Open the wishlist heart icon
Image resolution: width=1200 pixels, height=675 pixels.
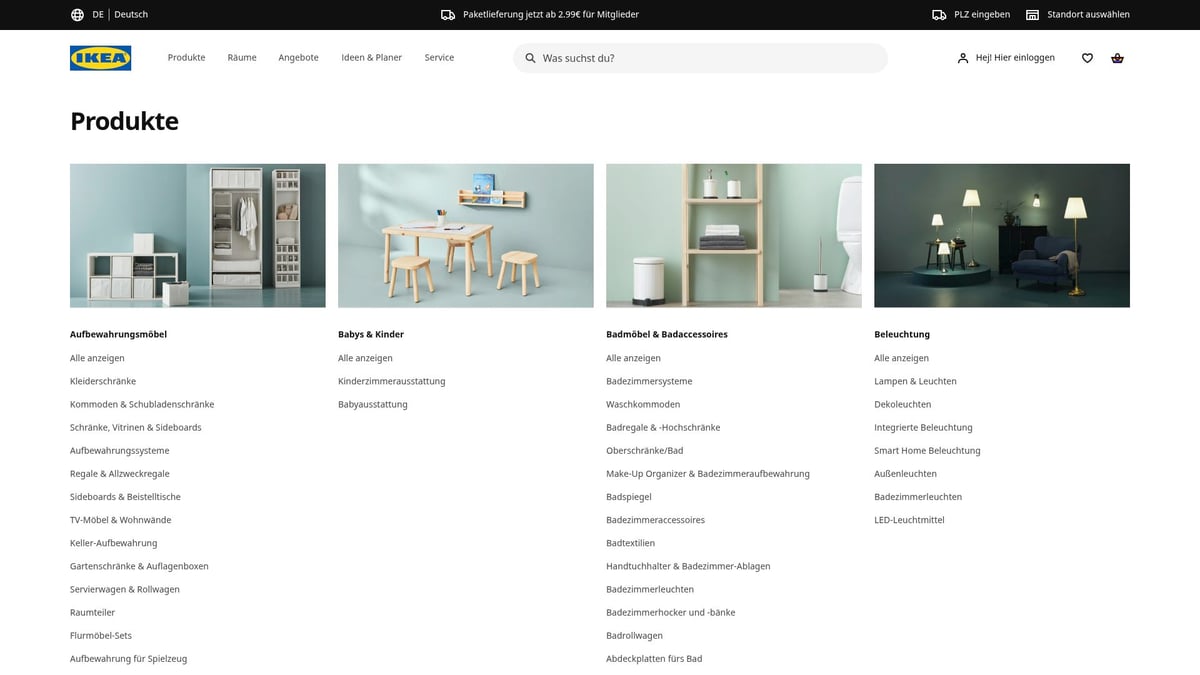(1087, 57)
